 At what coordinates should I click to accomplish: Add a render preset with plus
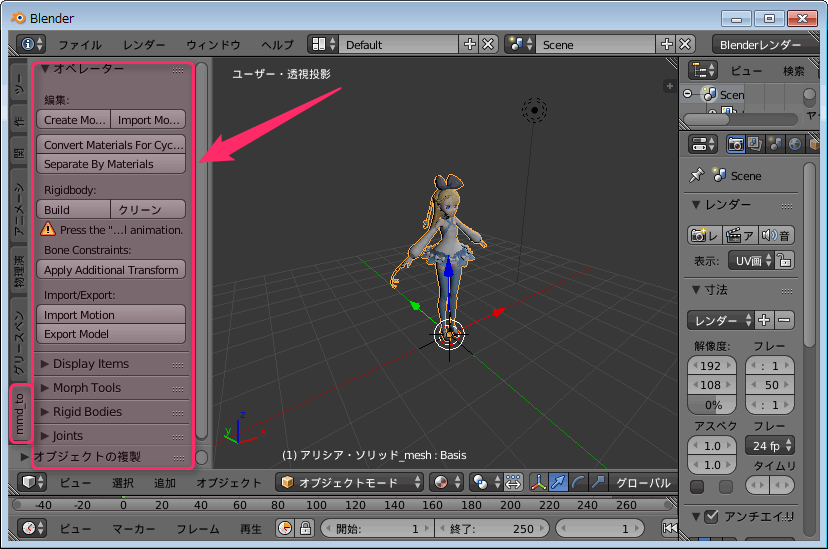(x=764, y=320)
